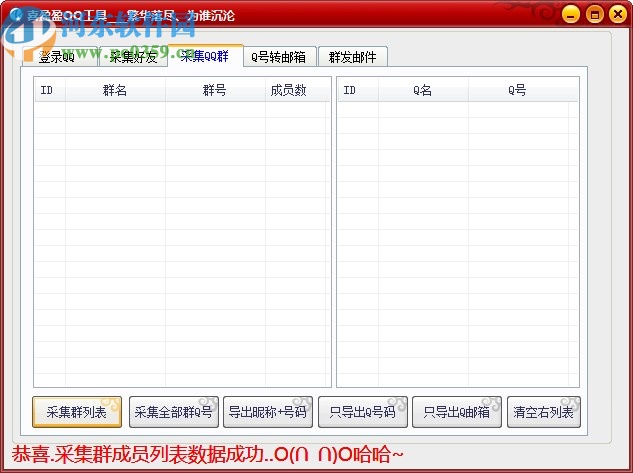The image size is (633, 473).
Task: Go to the Q号转邮箱 tab
Action: point(279,57)
